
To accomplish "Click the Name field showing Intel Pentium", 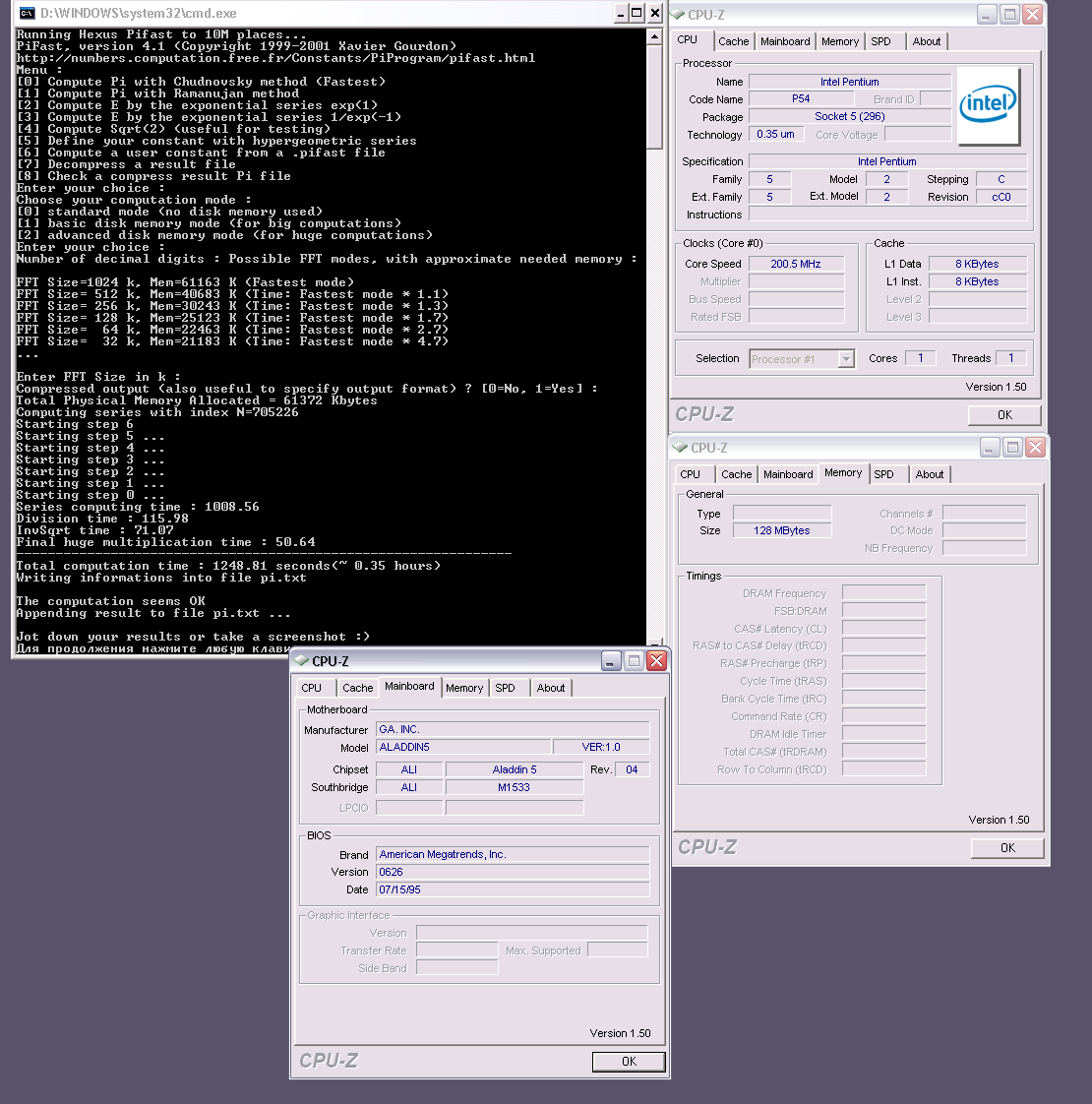I will (x=850, y=82).
